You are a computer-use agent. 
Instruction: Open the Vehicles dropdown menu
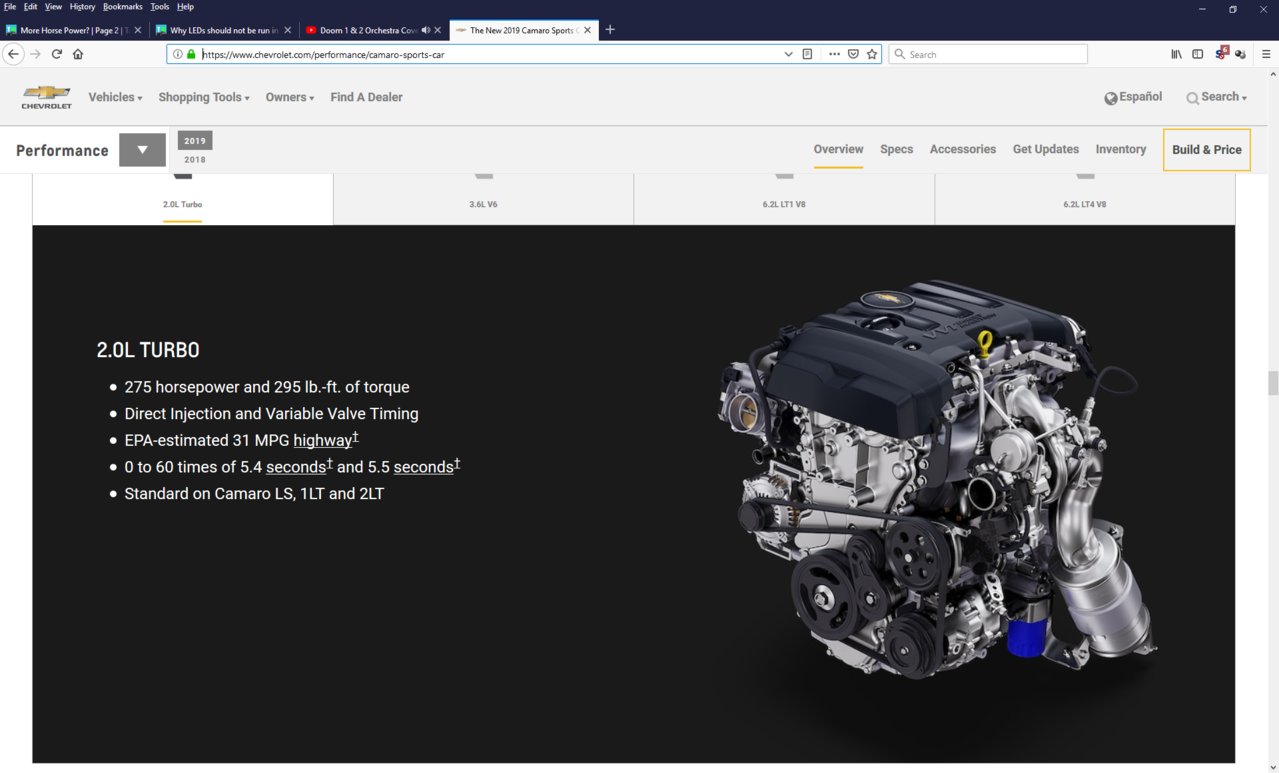[x=115, y=97]
